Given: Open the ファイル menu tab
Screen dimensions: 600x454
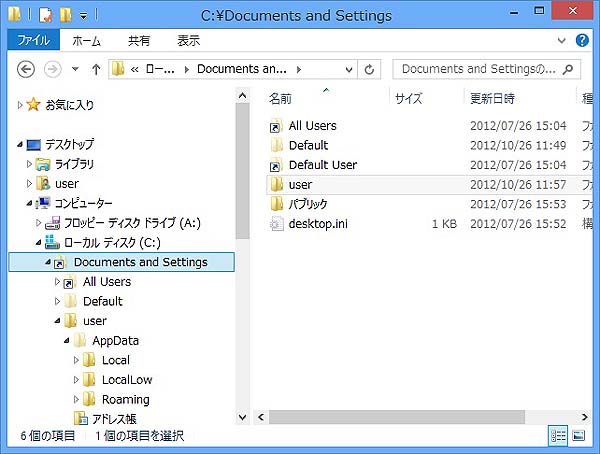Looking at the screenshot, I should point(33,41).
